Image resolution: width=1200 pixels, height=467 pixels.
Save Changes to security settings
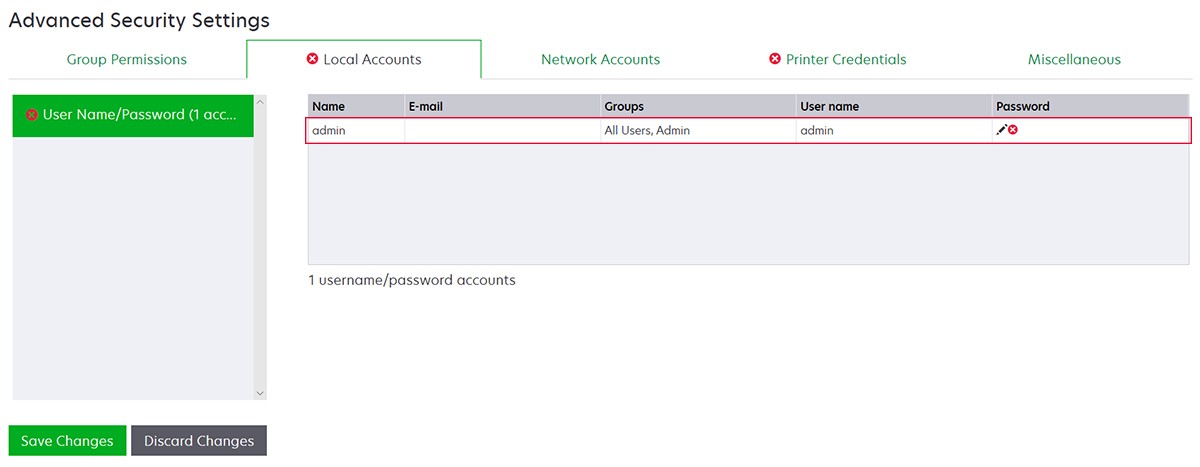(67, 441)
